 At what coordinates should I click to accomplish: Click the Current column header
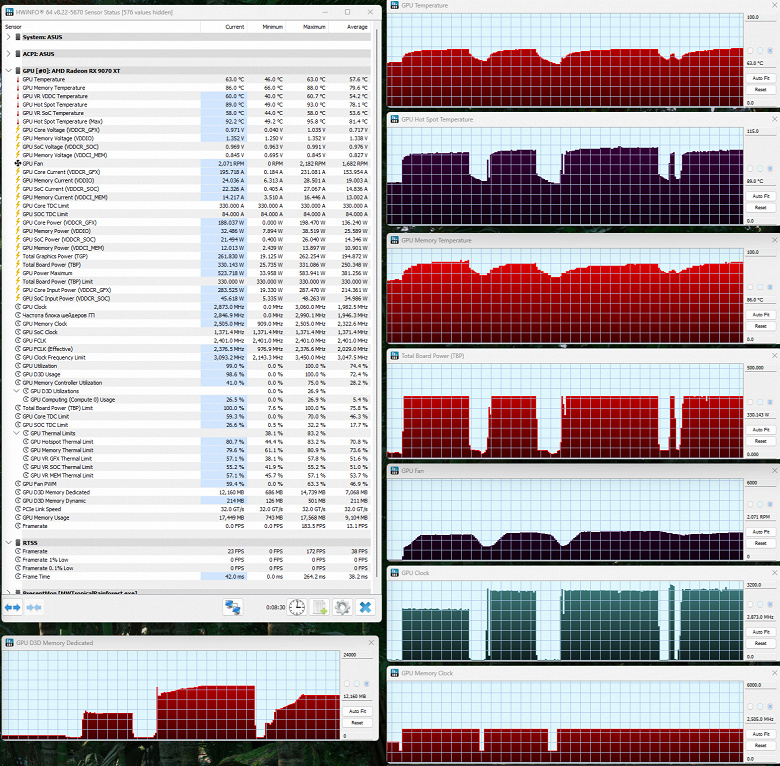tap(224, 27)
